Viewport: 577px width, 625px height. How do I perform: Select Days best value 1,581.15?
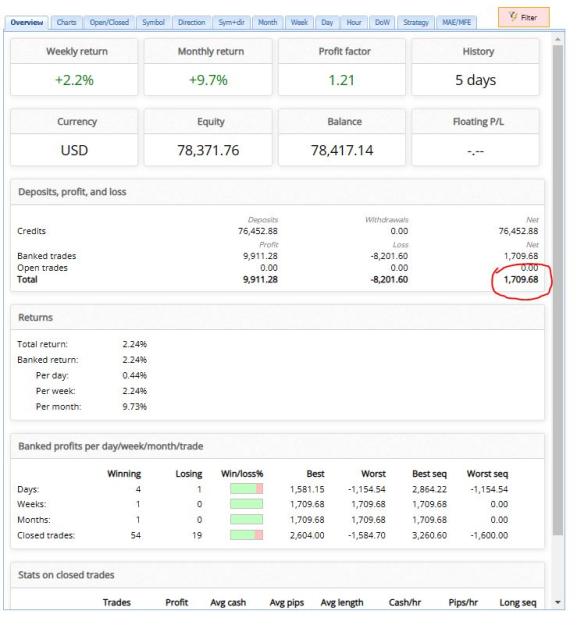click(x=307, y=489)
